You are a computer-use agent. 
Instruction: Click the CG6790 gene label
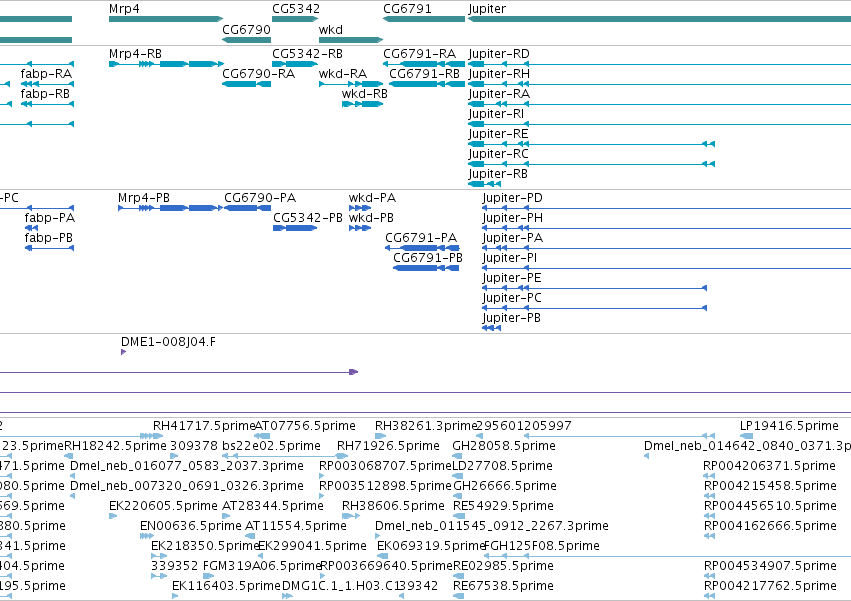(246, 29)
